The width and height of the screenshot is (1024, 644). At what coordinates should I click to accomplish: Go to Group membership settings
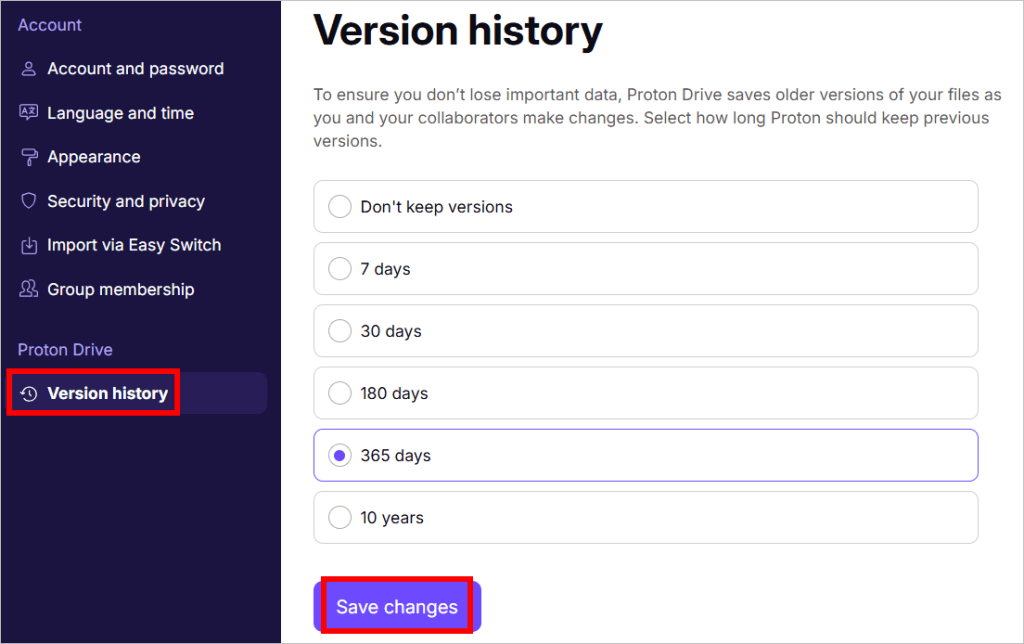tap(120, 289)
